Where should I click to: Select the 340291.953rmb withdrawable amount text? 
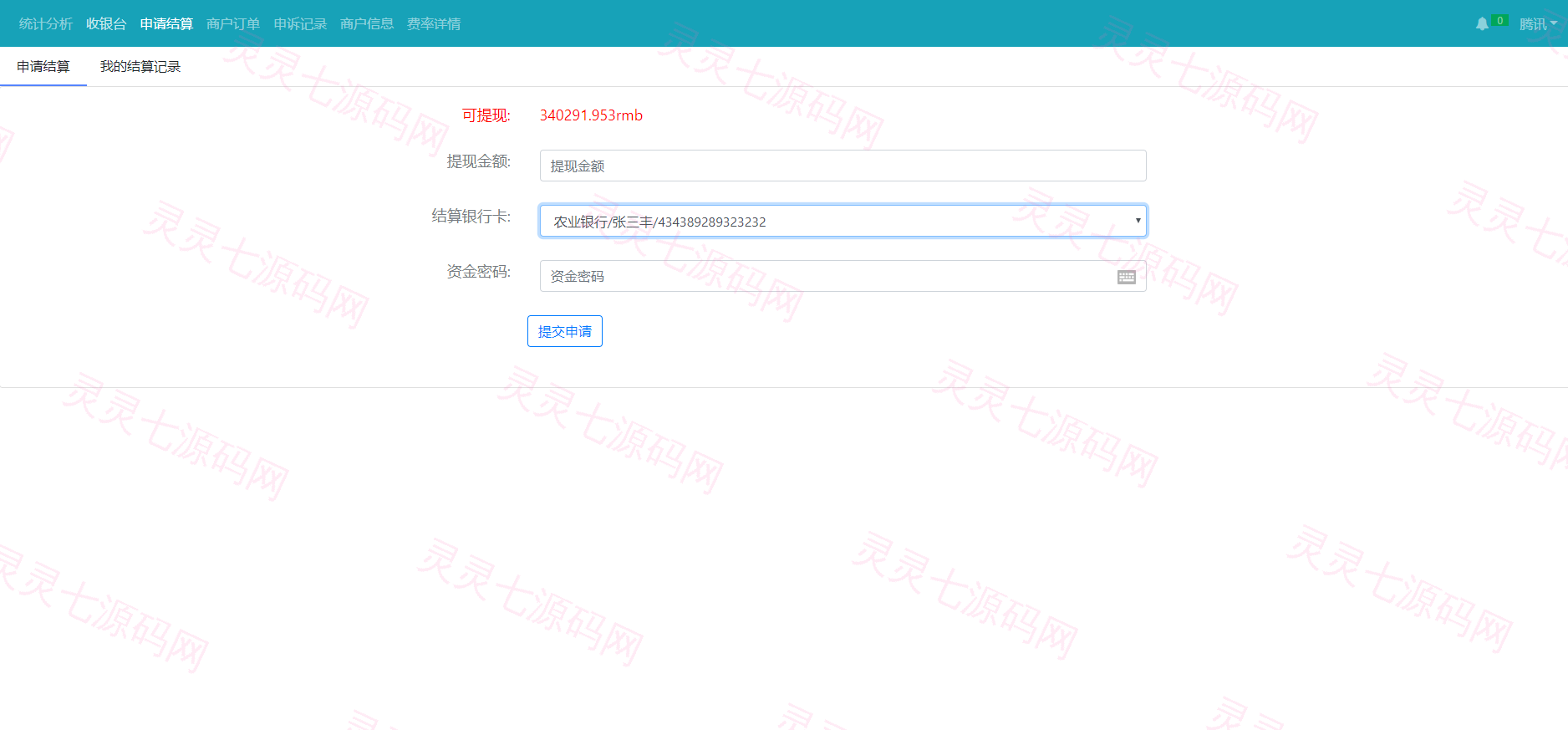(x=591, y=115)
